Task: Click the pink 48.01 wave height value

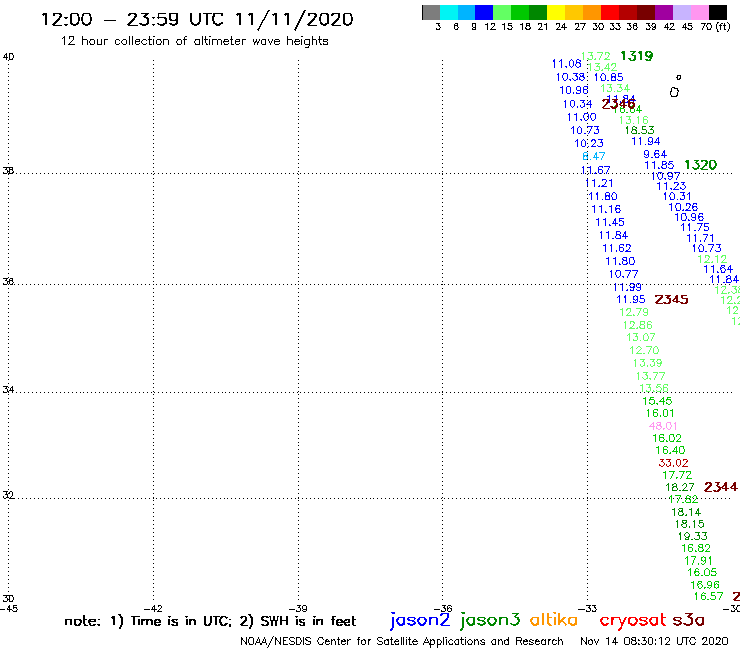Action: click(x=663, y=426)
